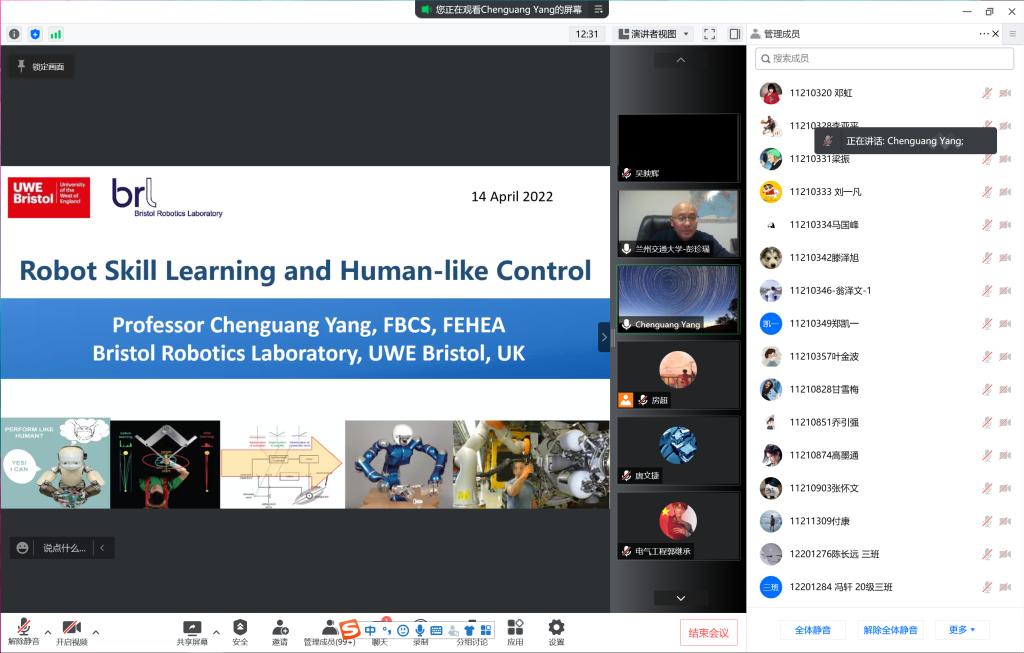The image size is (1024, 653).
Task: Click 结束会议 to end the meeting
Action: click(x=709, y=632)
